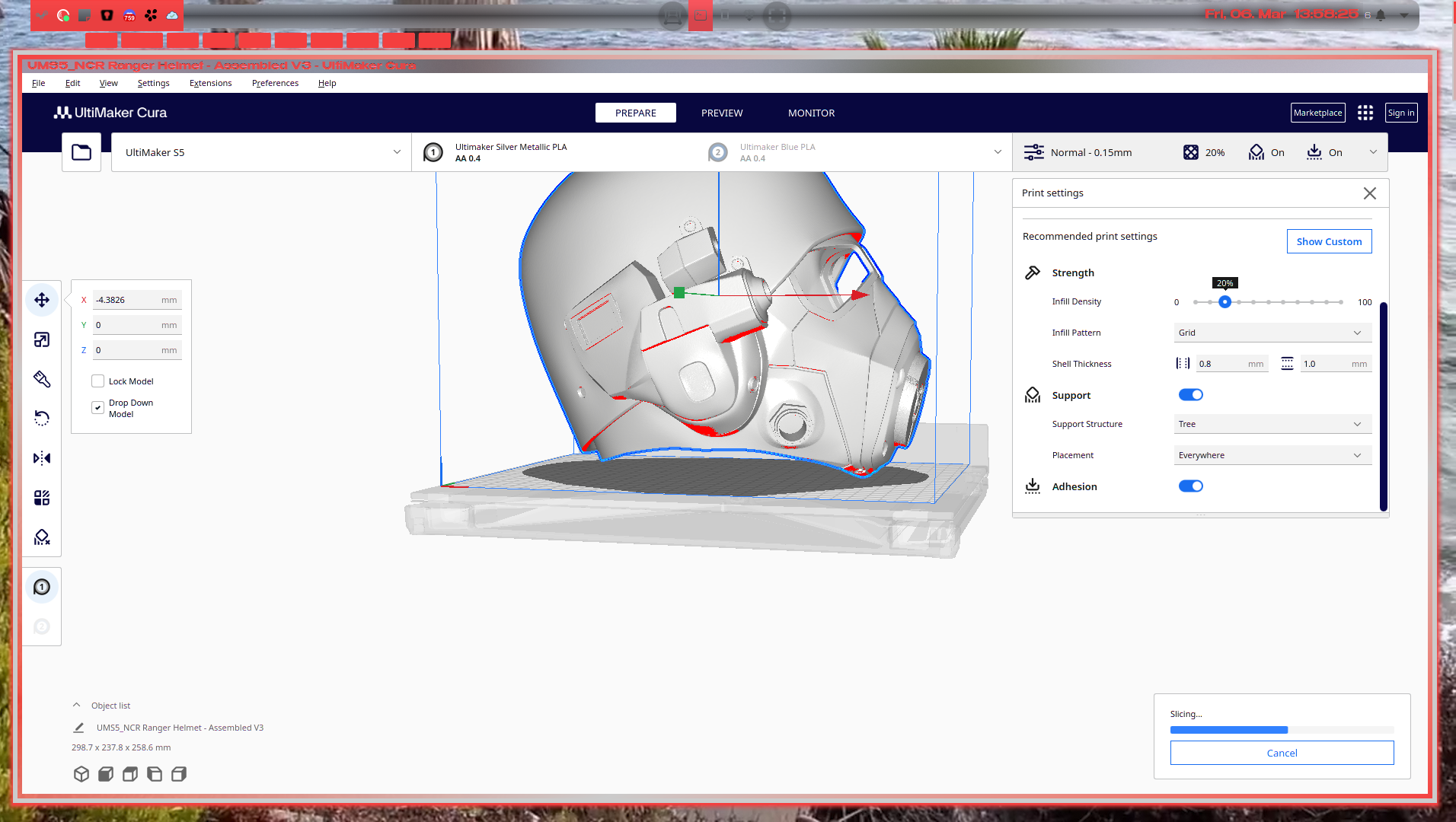Disable the Adhesion toggle switch

coord(1190,486)
